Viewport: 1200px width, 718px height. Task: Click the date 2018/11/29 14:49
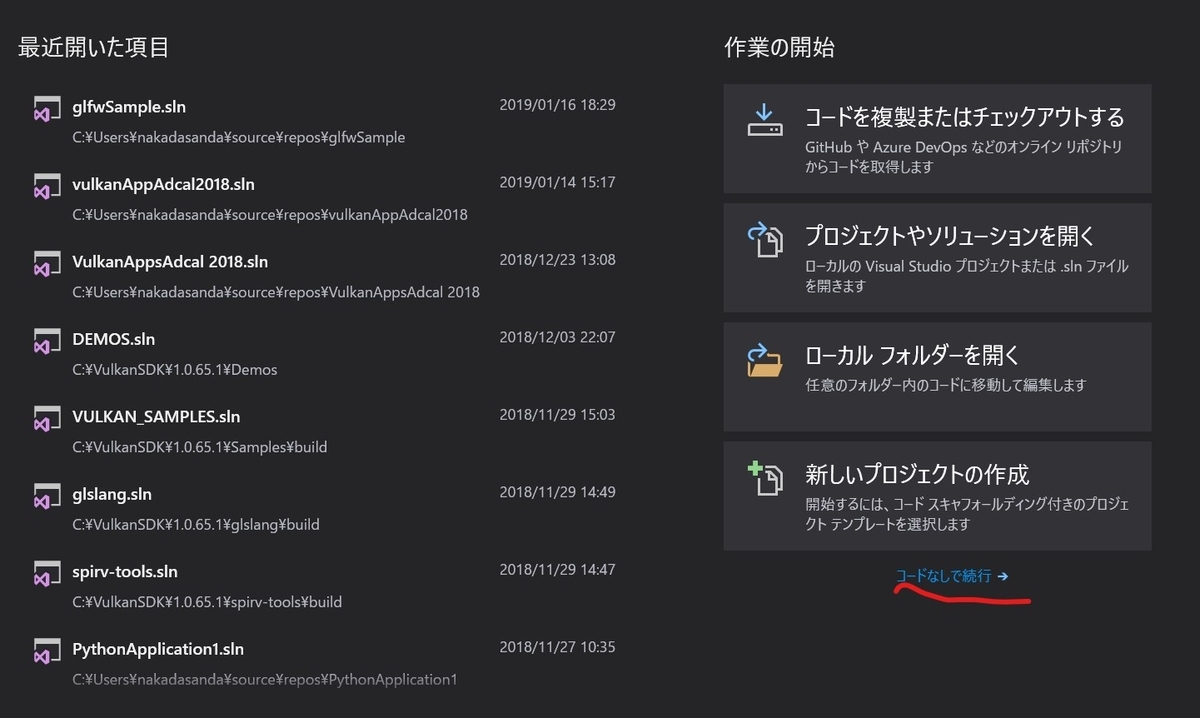click(x=557, y=492)
